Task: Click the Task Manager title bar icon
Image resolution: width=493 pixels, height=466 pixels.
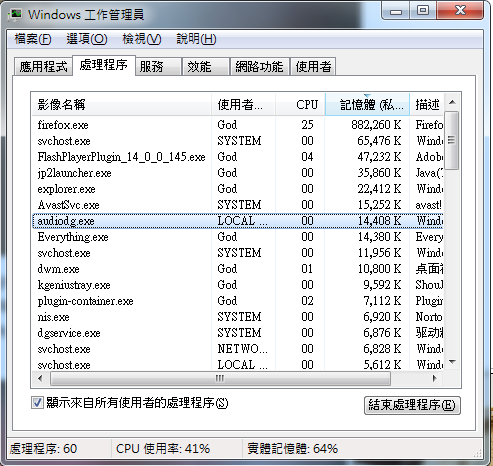Action: click(15, 15)
